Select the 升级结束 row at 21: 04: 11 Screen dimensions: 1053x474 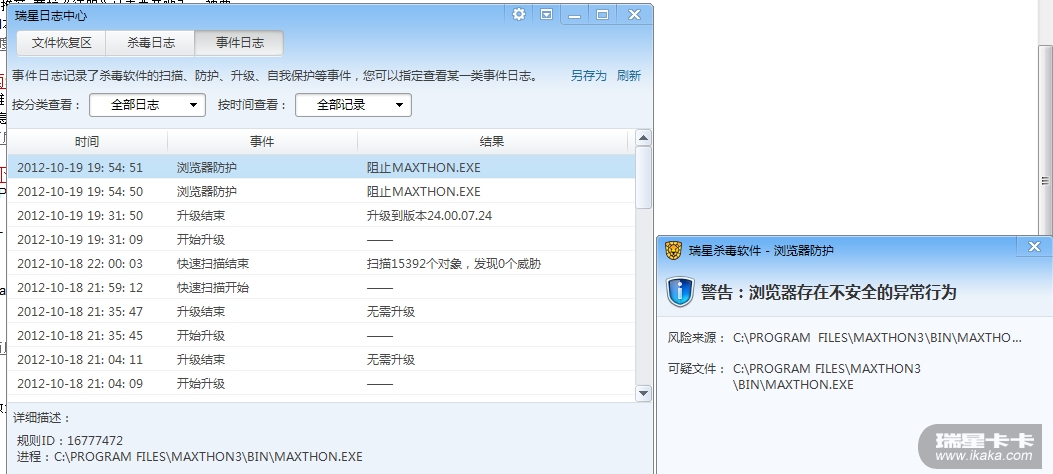(321, 360)
